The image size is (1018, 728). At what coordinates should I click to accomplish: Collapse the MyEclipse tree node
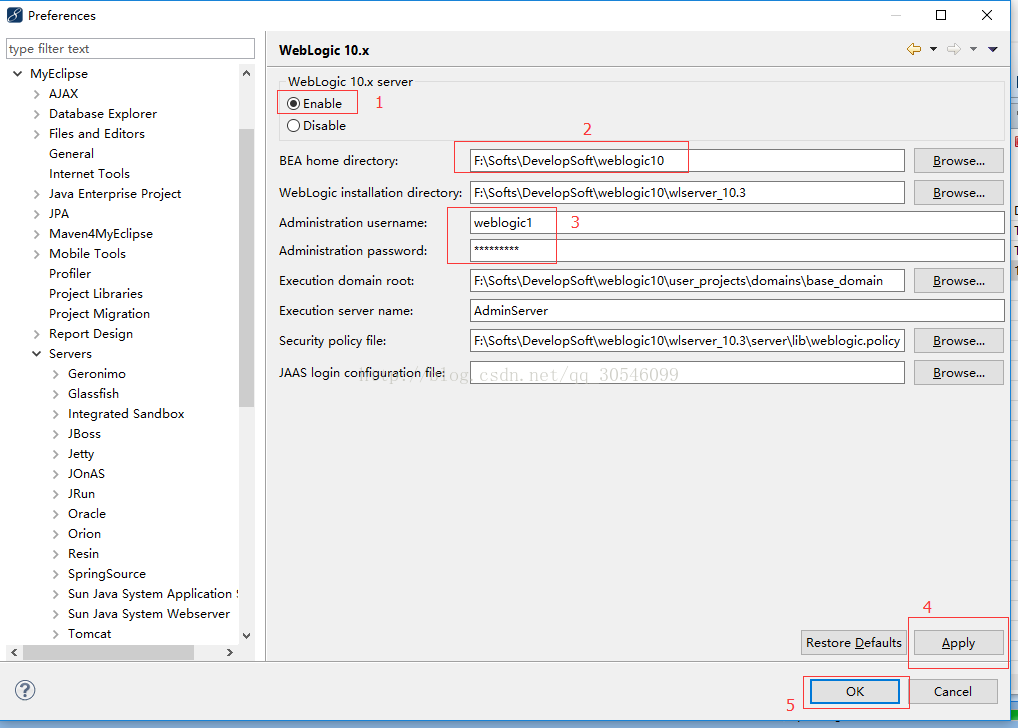click(x=18, y=74)
